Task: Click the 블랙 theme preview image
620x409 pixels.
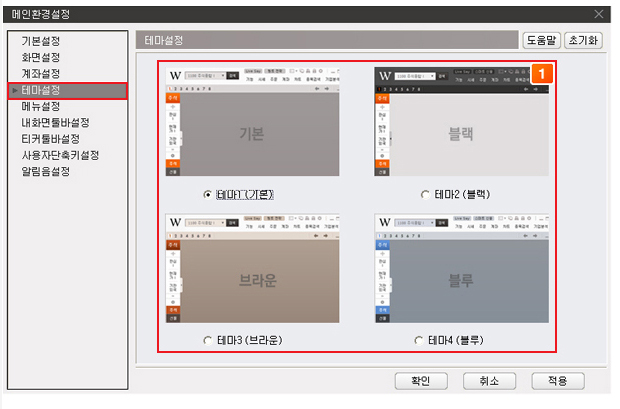Action: coord(461,122)
